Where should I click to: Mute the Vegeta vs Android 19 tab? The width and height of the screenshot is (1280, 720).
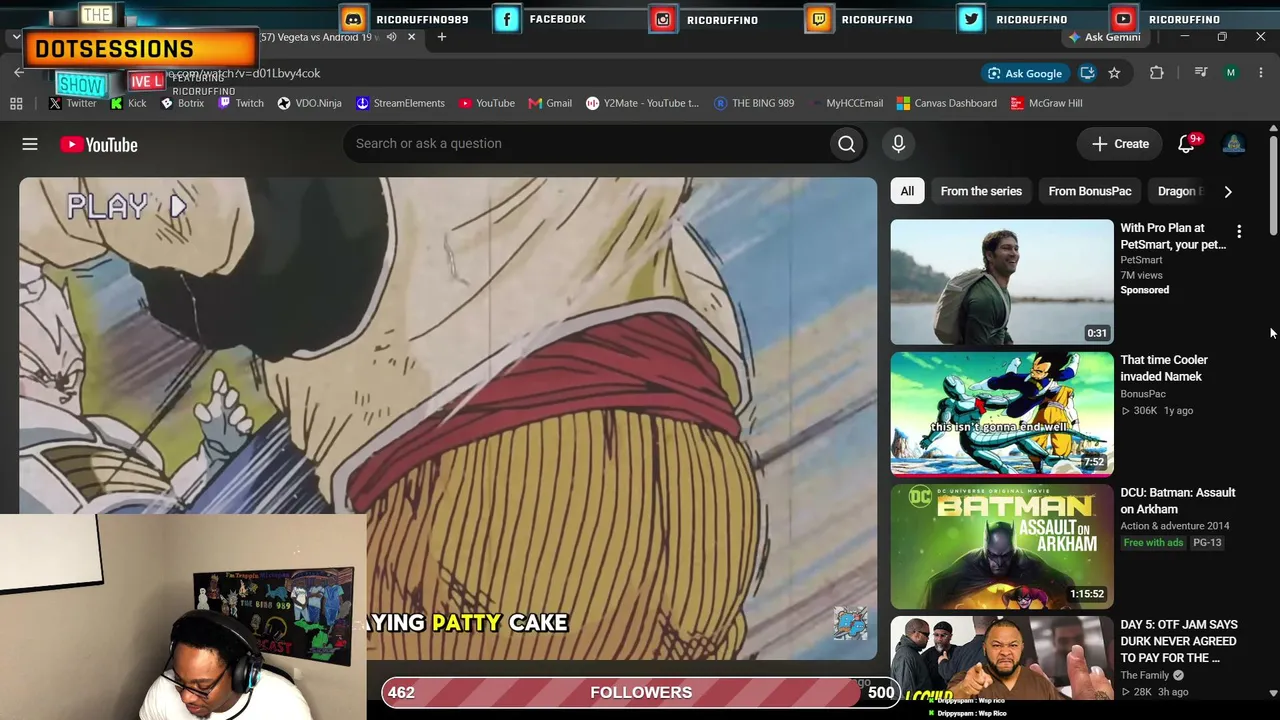(x=392, y=37)
